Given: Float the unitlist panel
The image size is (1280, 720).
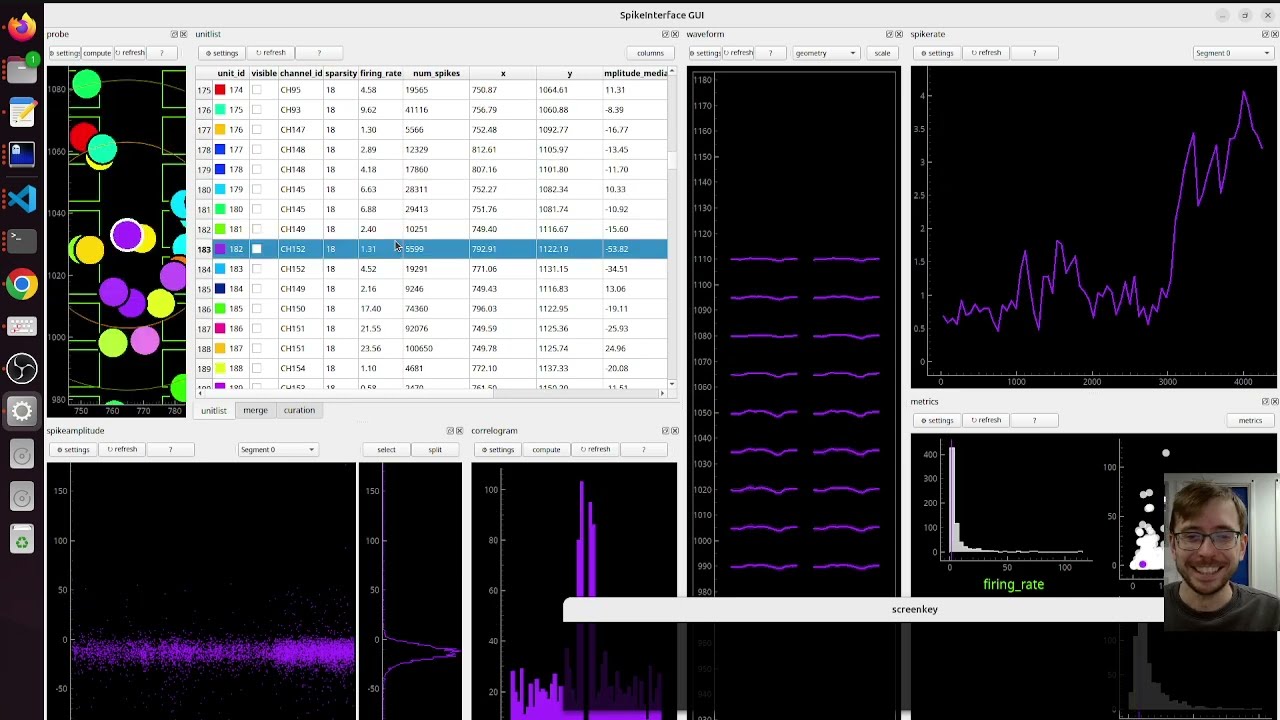Looking at the screenshot, I should coord(665,34).
